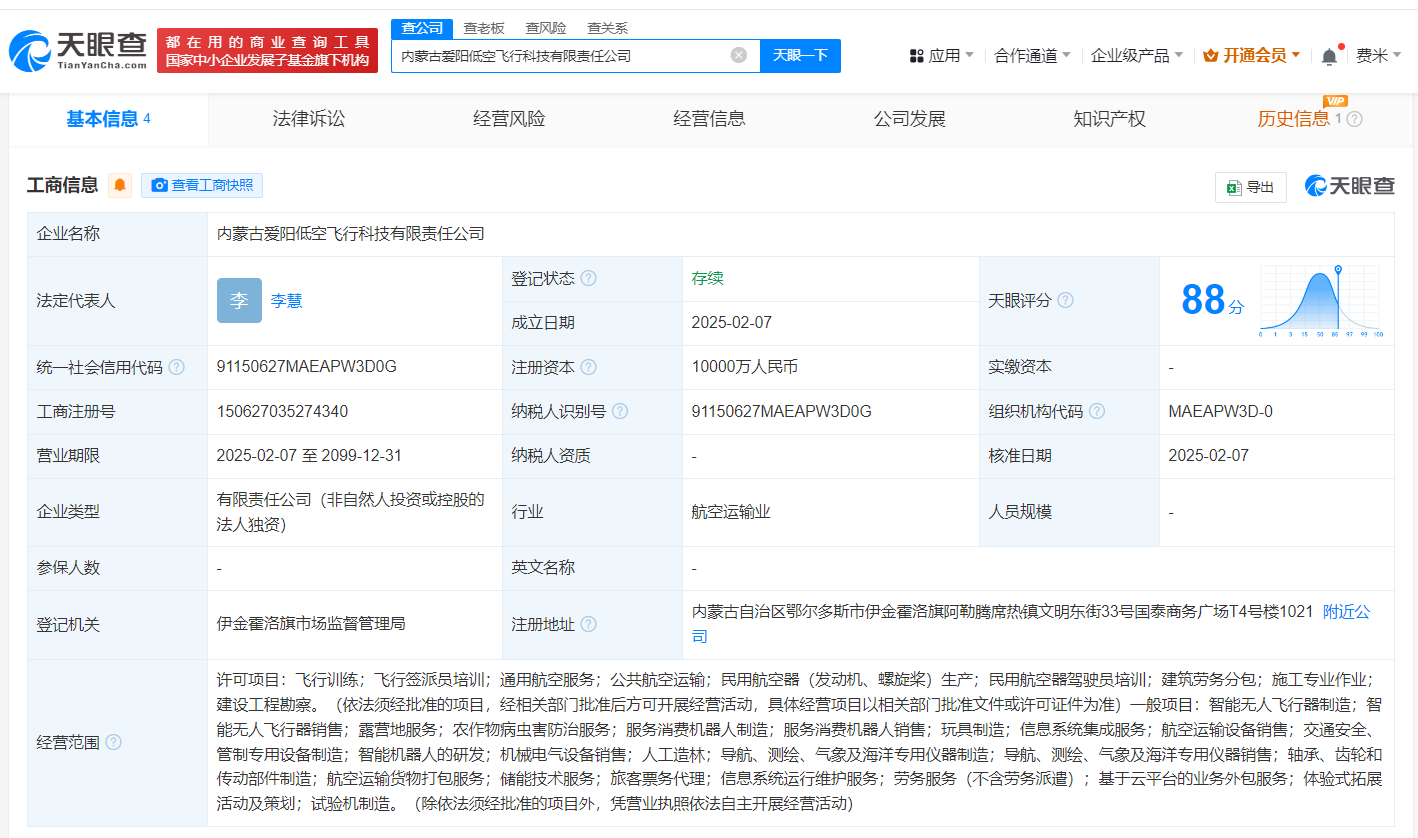This screenshot has width=1418, height=838.
Task: Click the help icon beside 天眼评分
Action: point(1067,299)
